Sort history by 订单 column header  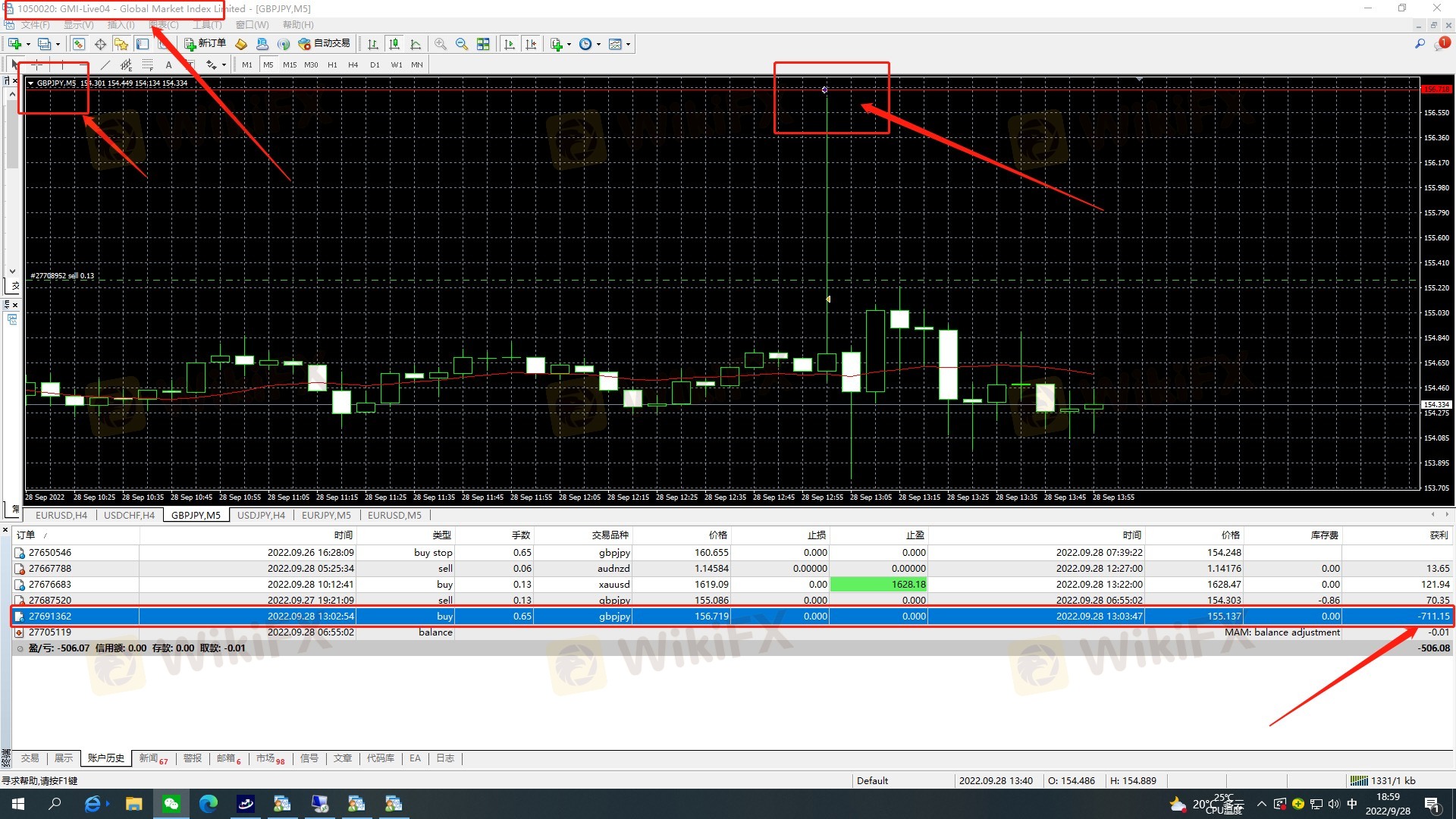click(x=76, y=535)
